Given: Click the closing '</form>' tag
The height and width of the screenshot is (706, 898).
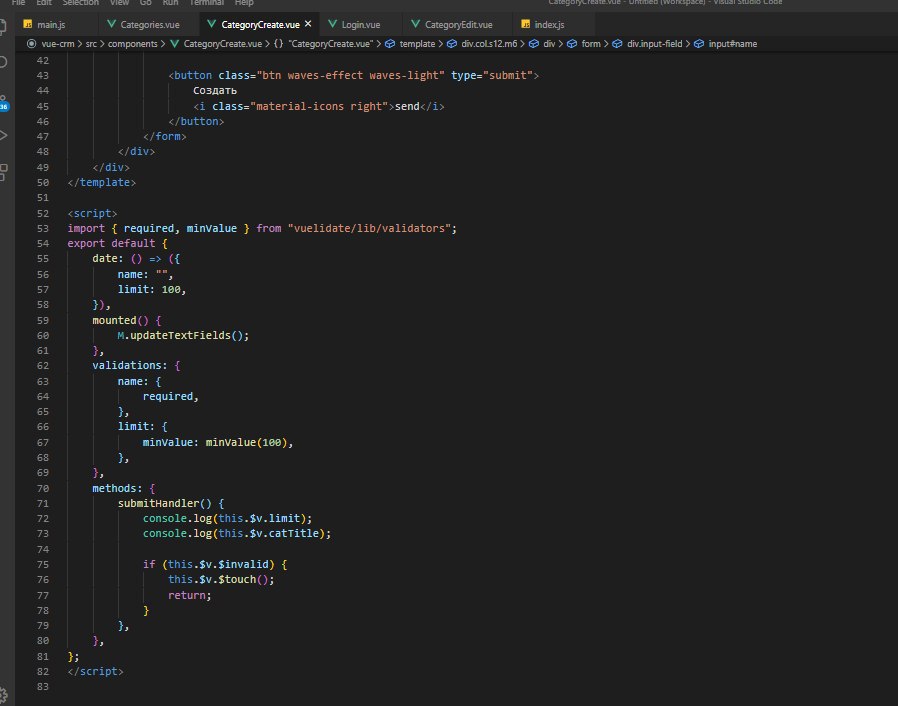Looking at the screenshot, I should pyautogui.click(x=165, y=136).
